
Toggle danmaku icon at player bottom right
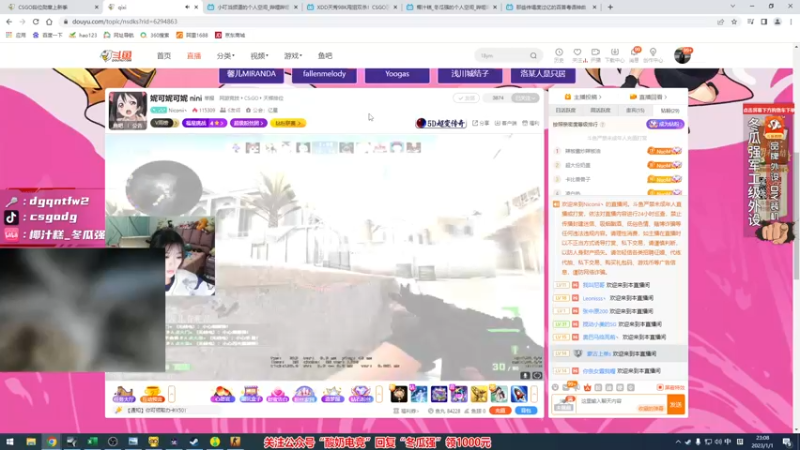tap(537, 376)
